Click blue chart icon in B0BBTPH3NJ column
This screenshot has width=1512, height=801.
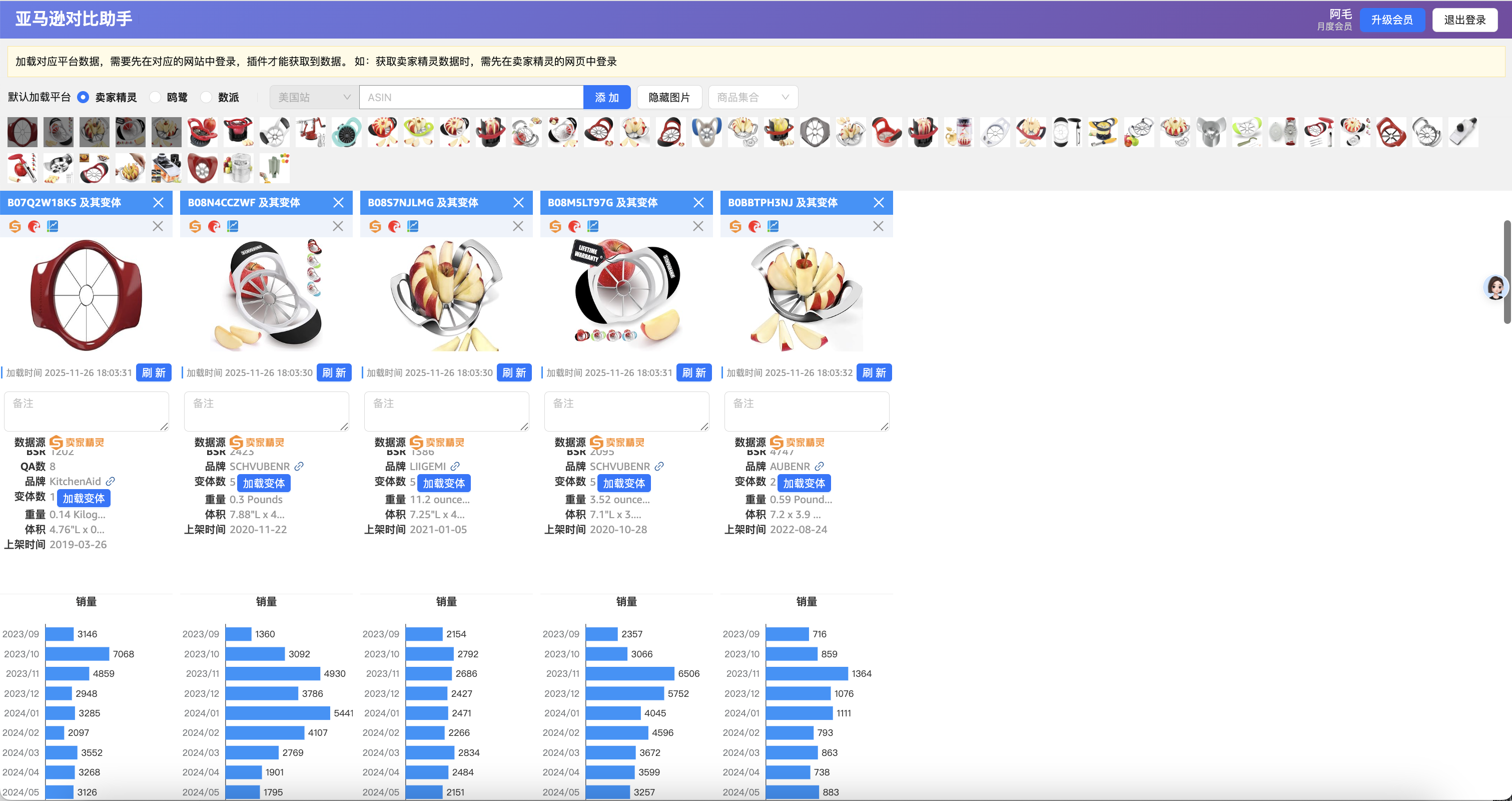tap(773, 226)
